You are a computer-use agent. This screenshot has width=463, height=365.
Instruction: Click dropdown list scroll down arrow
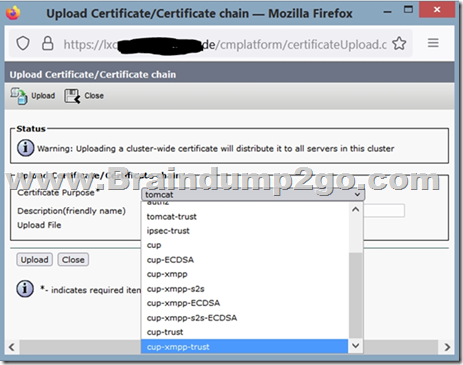point(355,346)
